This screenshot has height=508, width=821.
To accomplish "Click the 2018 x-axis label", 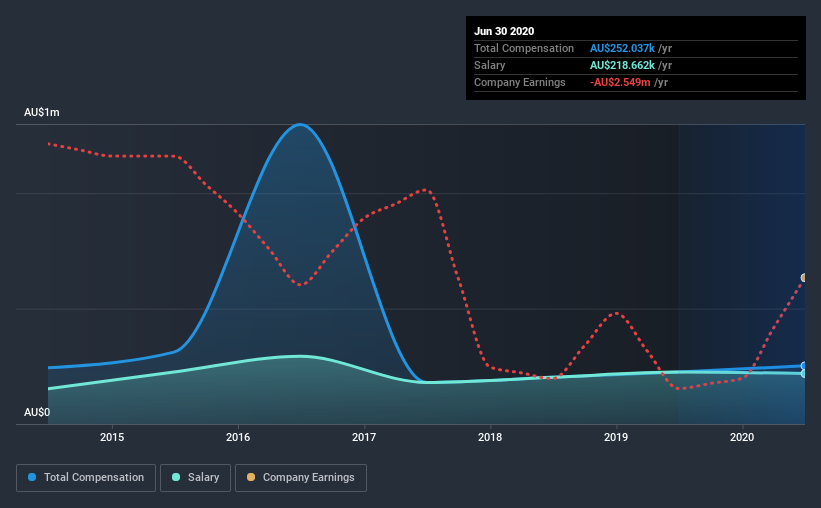I will click(x=490, y=437).
